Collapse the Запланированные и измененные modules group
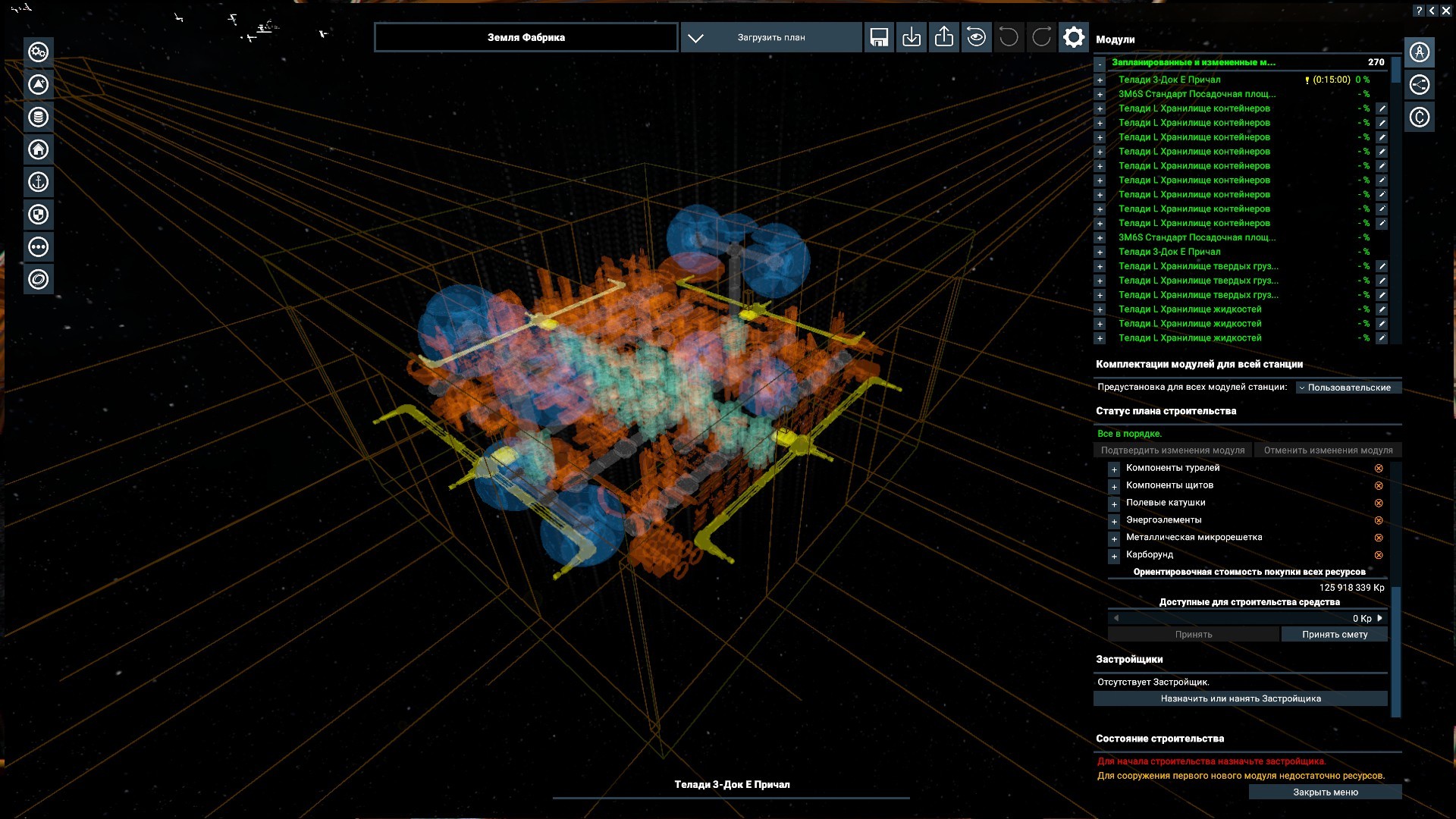The width and height of the screenshot is (1456, 819). (1100, 63)
